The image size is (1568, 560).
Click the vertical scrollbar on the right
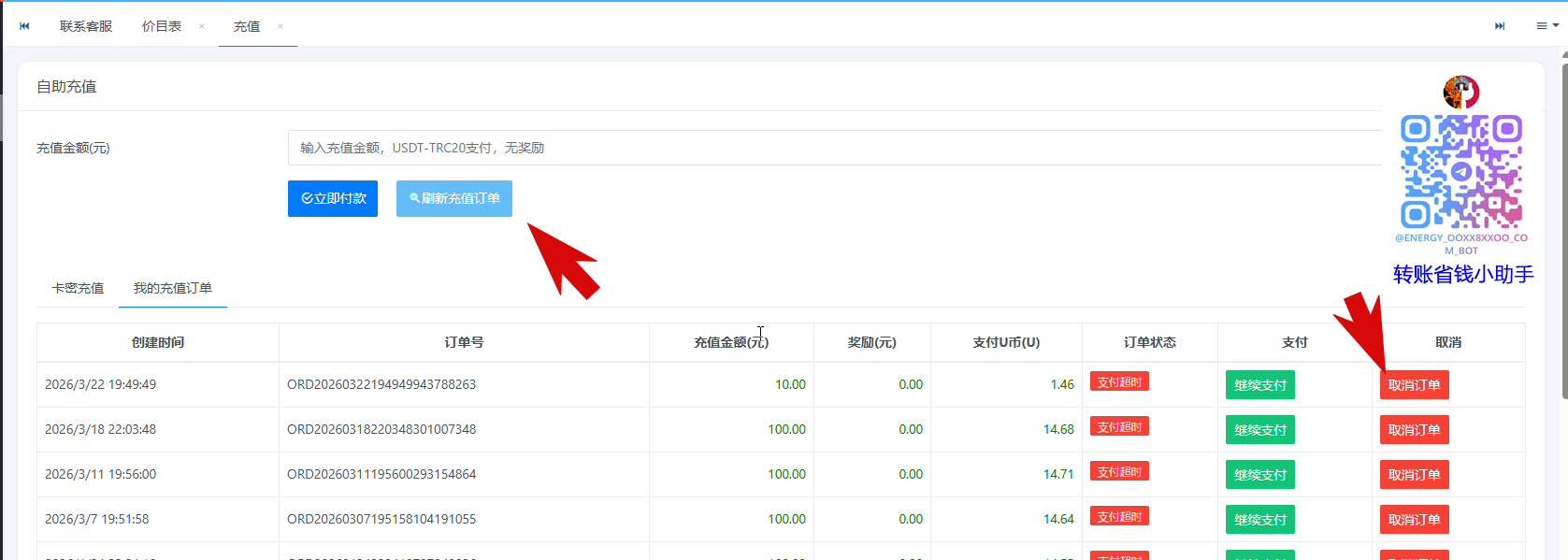[1564, 229]
